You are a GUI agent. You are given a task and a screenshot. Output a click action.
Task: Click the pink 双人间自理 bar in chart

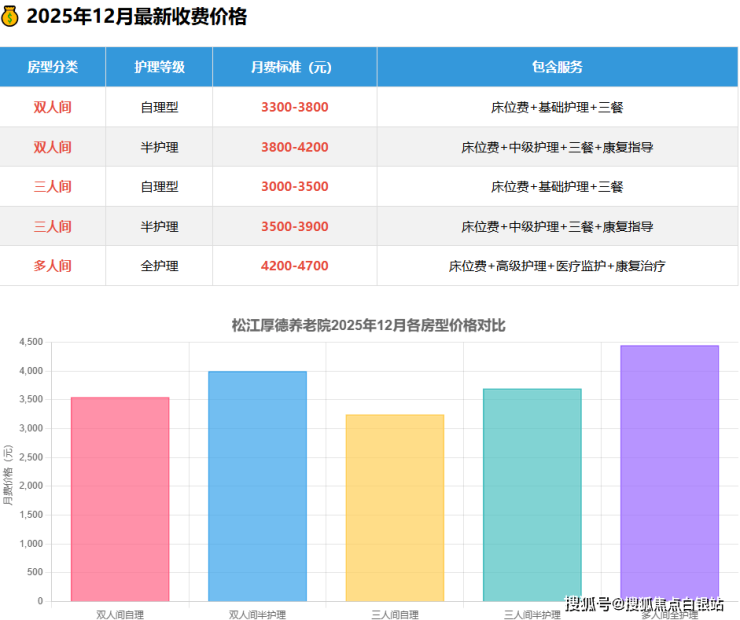click(120, 500)
